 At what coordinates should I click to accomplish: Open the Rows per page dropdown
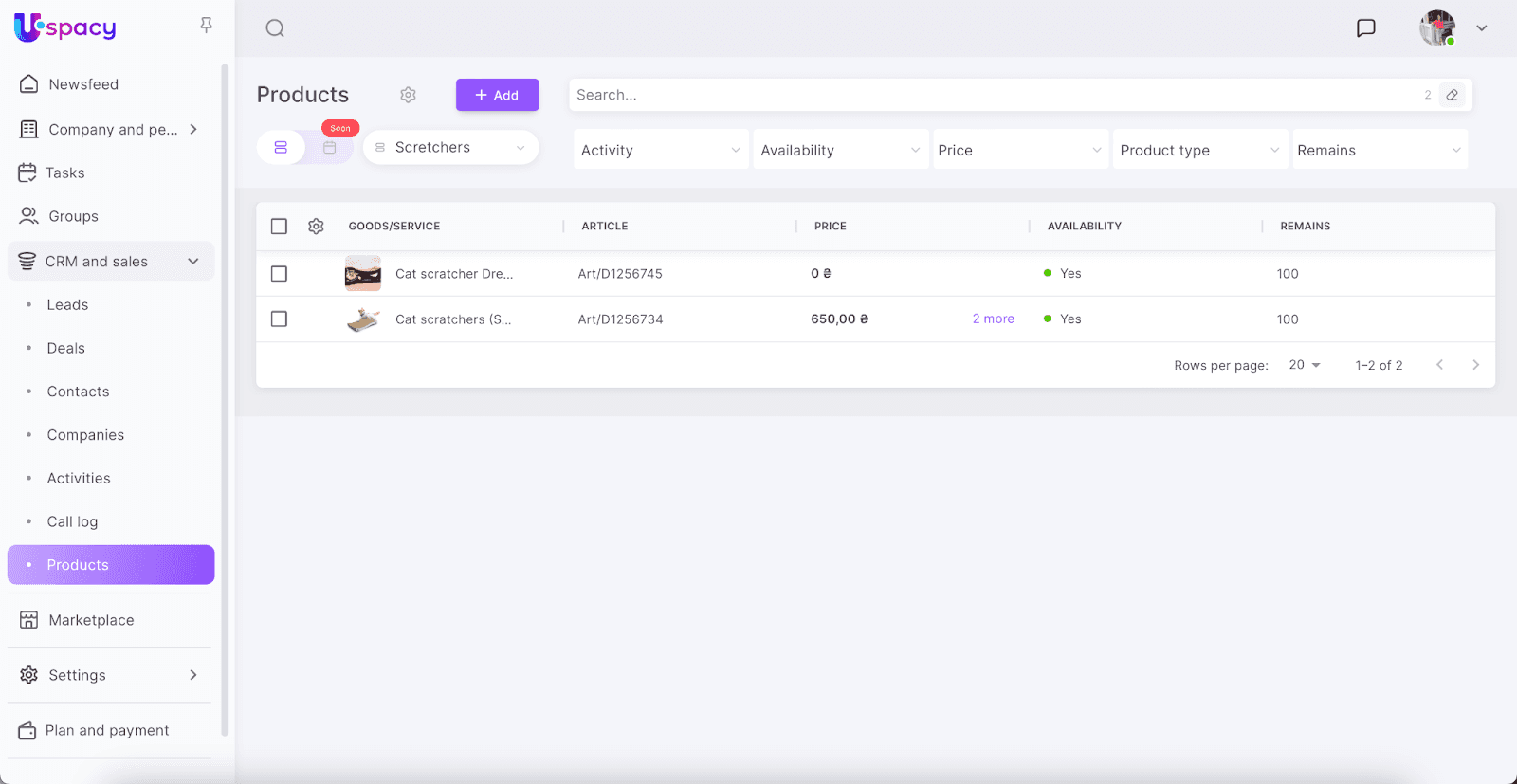pos(1304,365)
